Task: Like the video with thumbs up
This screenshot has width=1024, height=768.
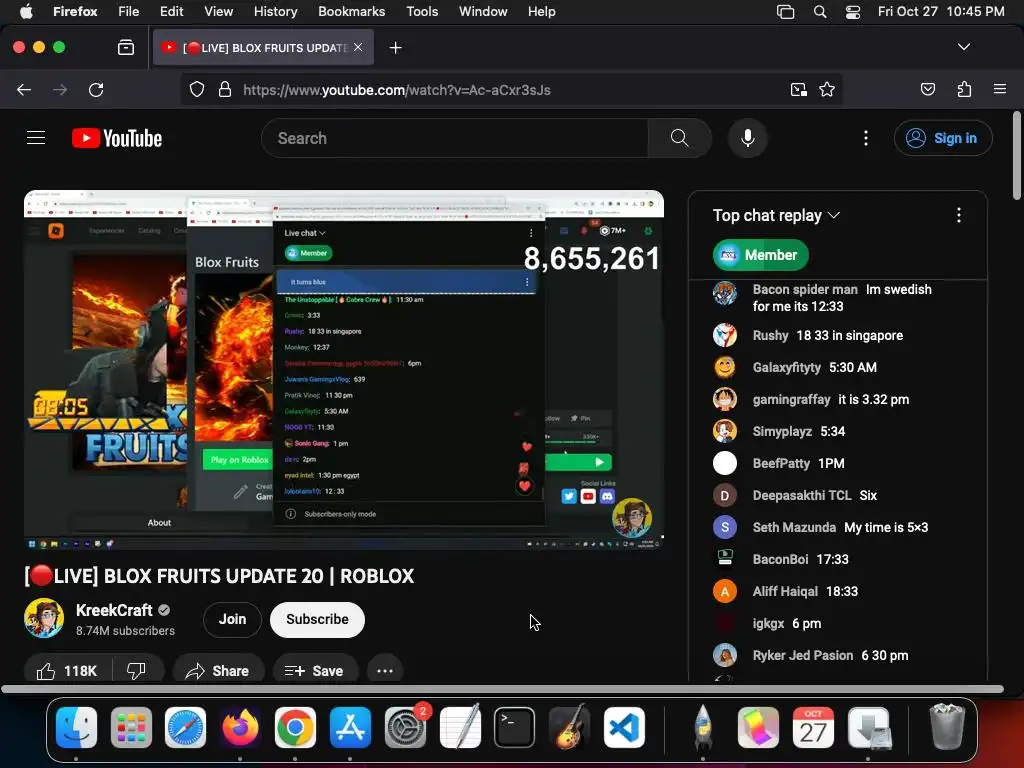Action: coord(67,671)
